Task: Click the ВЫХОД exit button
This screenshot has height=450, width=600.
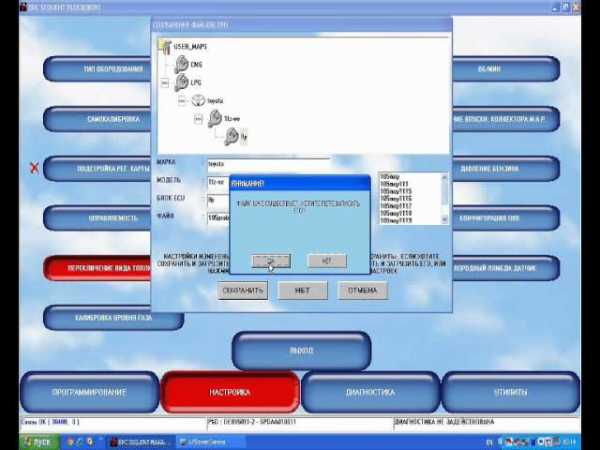Action: [x=300, y=351]
